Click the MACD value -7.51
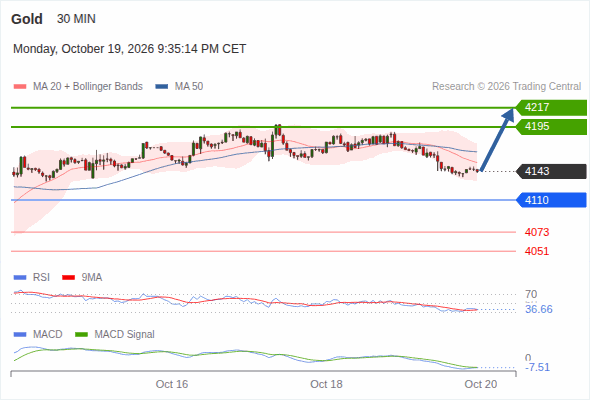The width and height of the screenshot is (590, 400). click(x=537, y=367)
